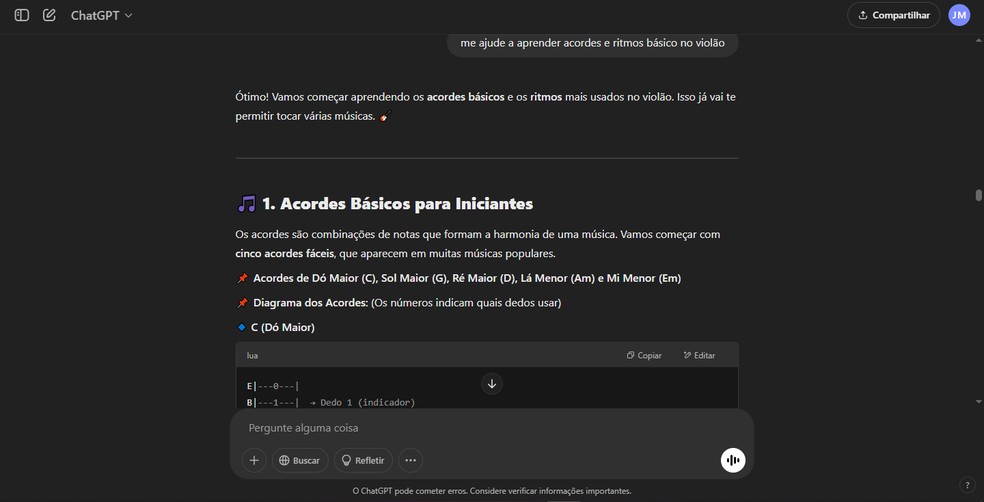Viewport: 984px width, 502px height.
Task: Open the three-dots more tools menu
Action: [x=410, y=460]
